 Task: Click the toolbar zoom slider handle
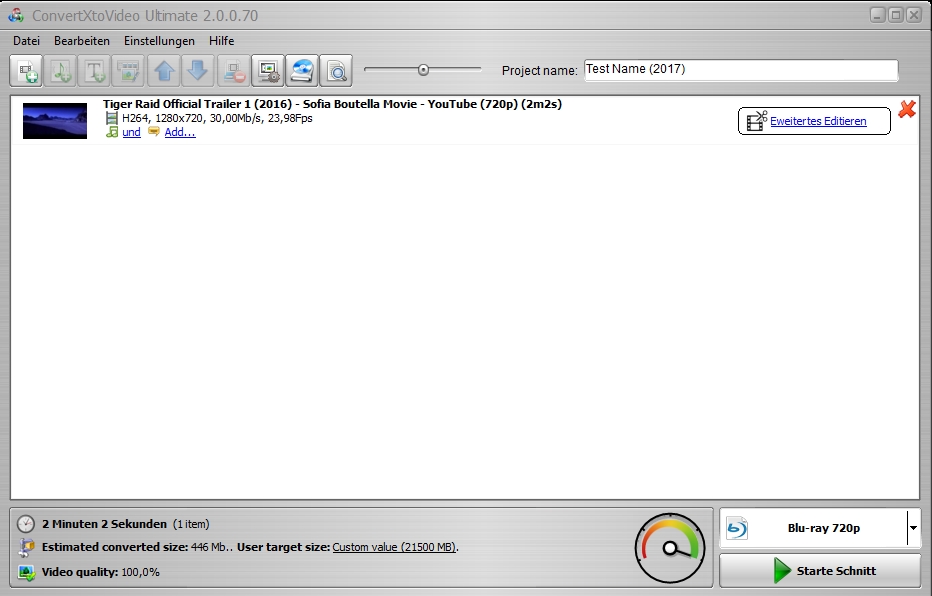coord(423,70)
